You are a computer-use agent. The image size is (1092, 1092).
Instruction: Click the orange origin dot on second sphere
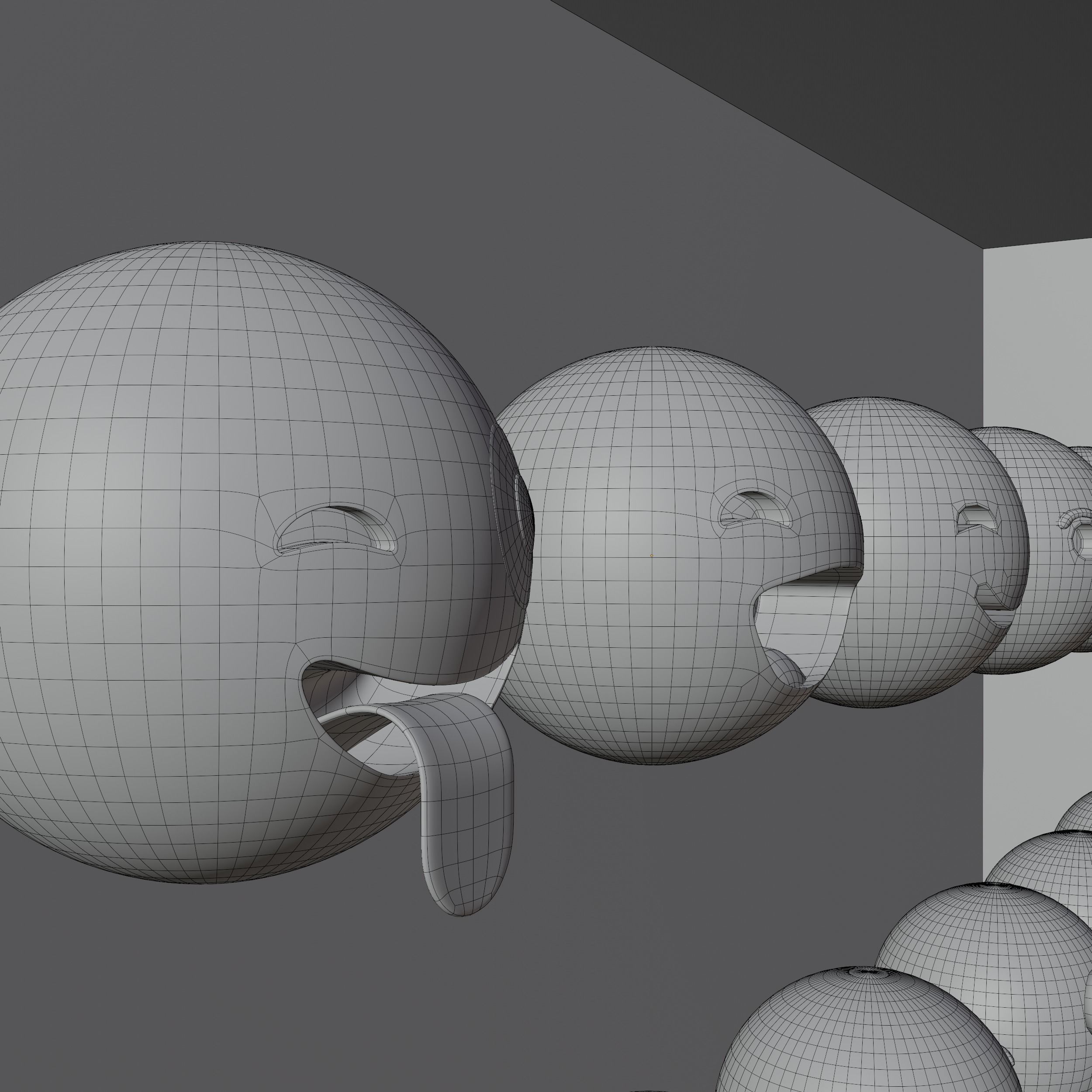[652, 556]
